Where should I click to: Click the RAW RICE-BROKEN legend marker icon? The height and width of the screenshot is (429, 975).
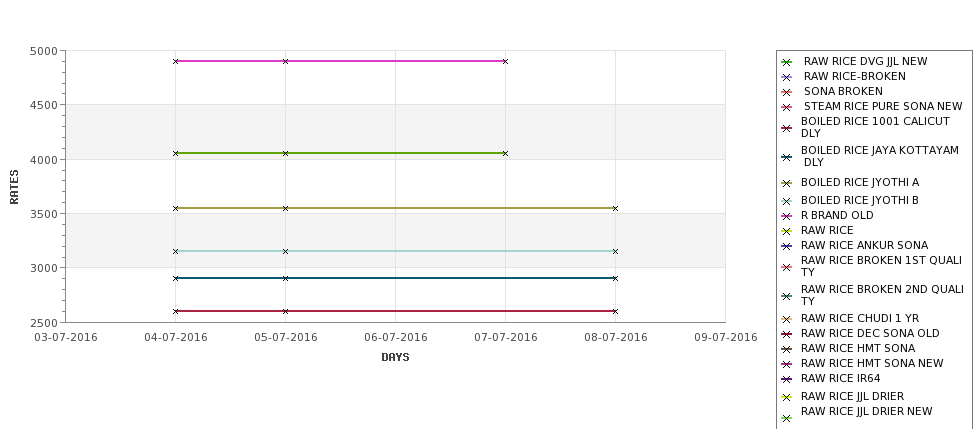tap(787, 77)
